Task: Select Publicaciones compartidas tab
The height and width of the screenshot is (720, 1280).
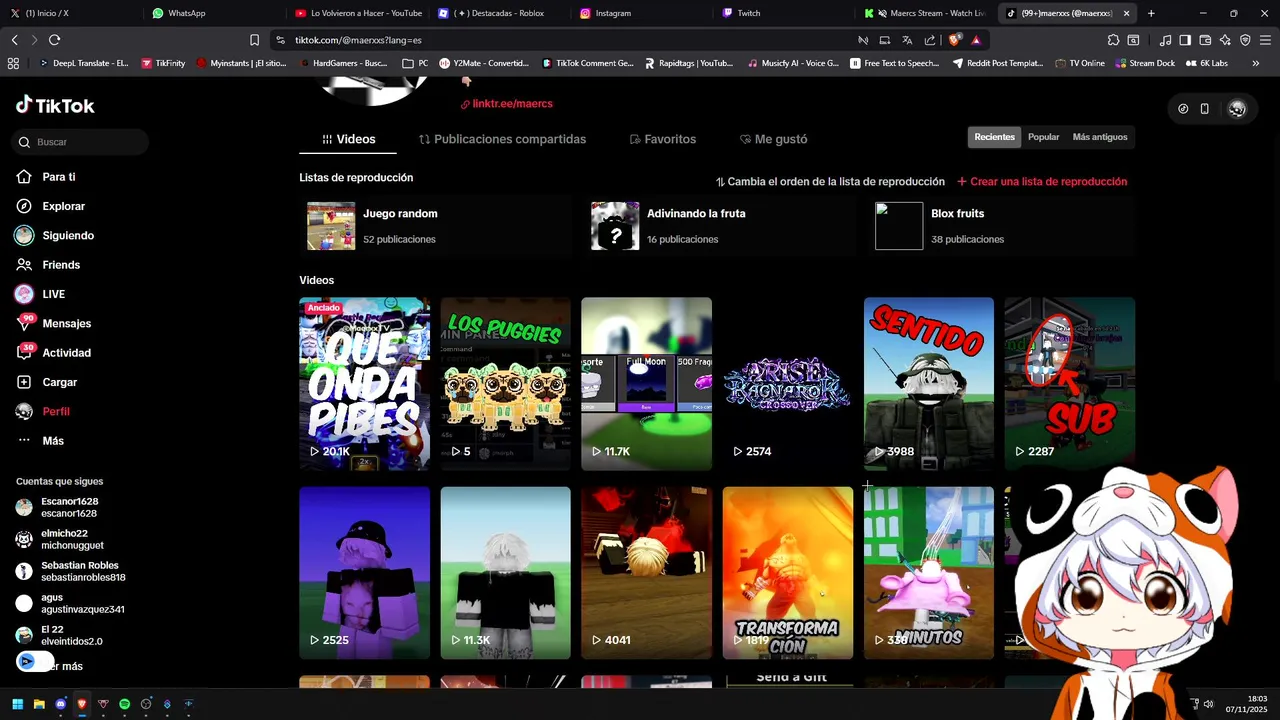Action: pos(502,139)
